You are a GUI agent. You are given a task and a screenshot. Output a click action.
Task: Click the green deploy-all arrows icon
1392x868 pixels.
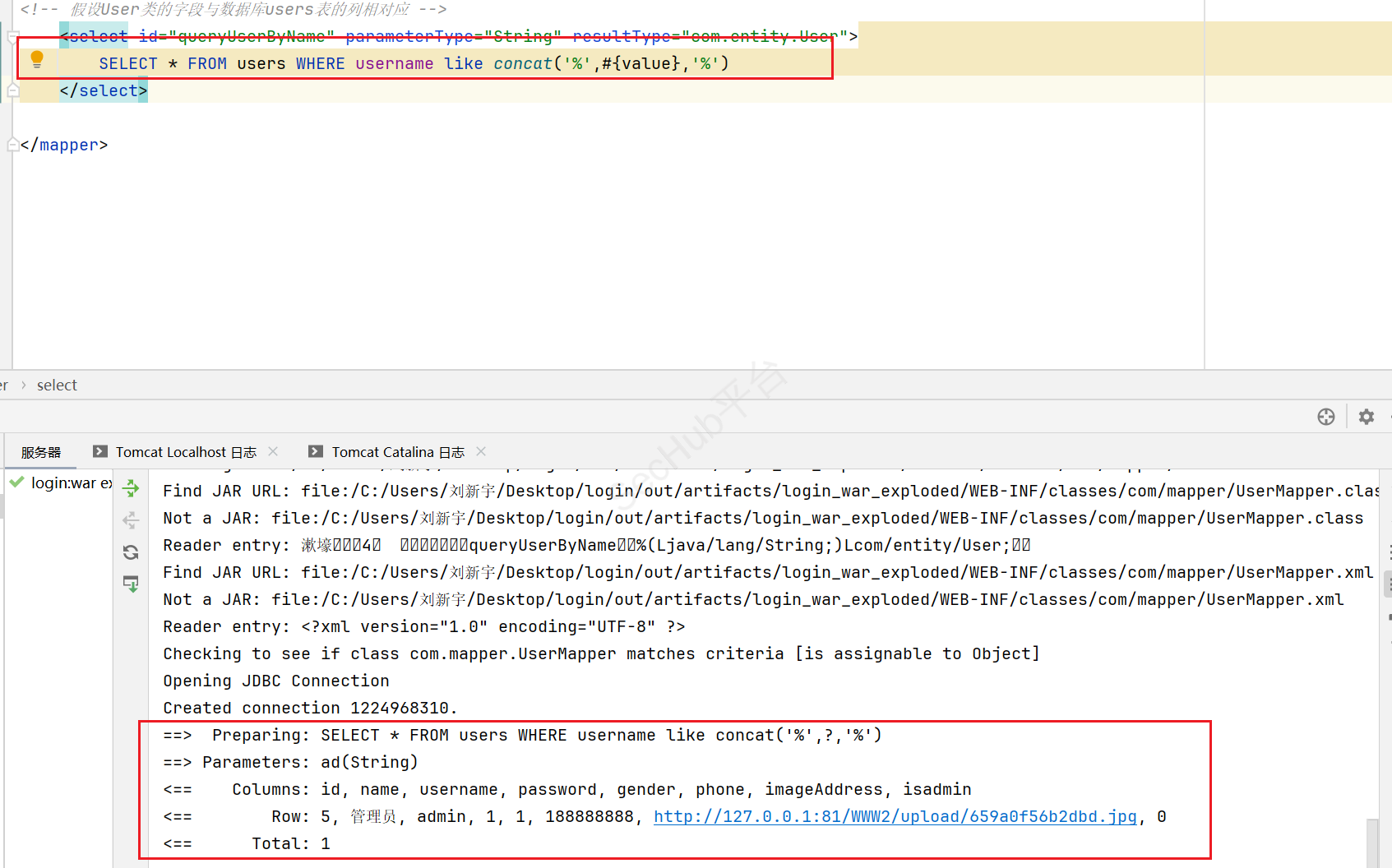[x=131, y=489]
